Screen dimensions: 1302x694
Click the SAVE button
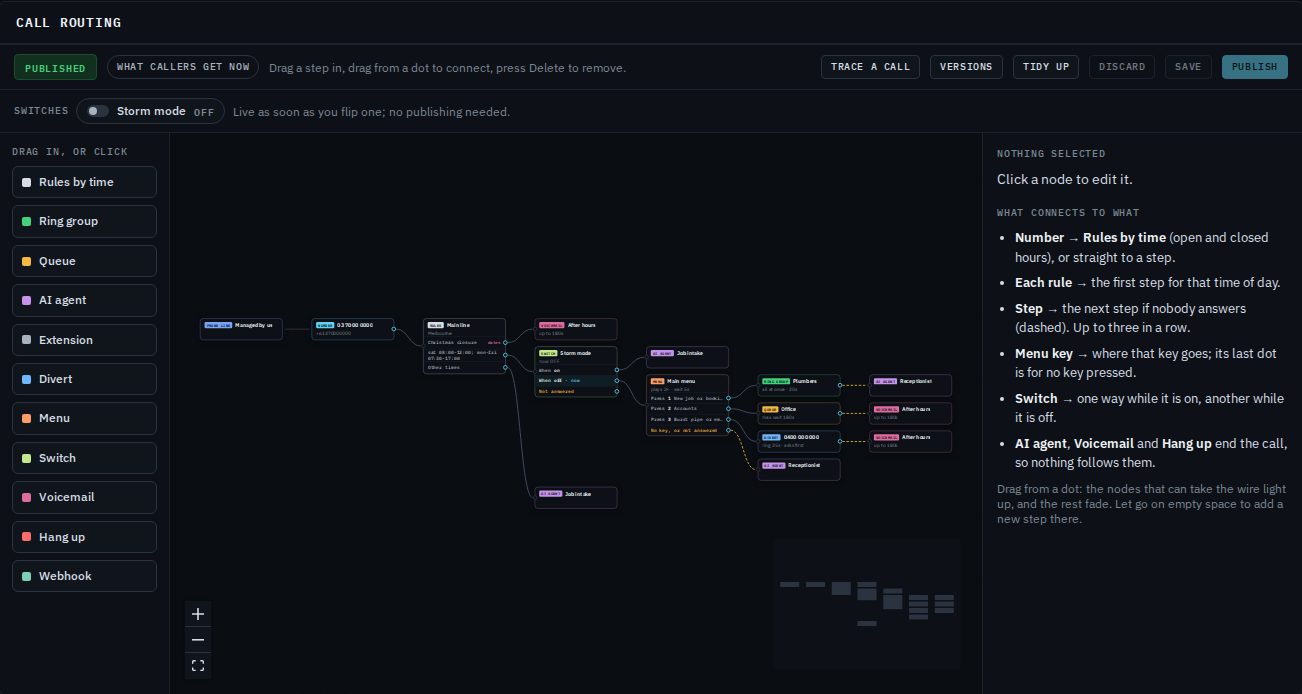[1188, 67]
